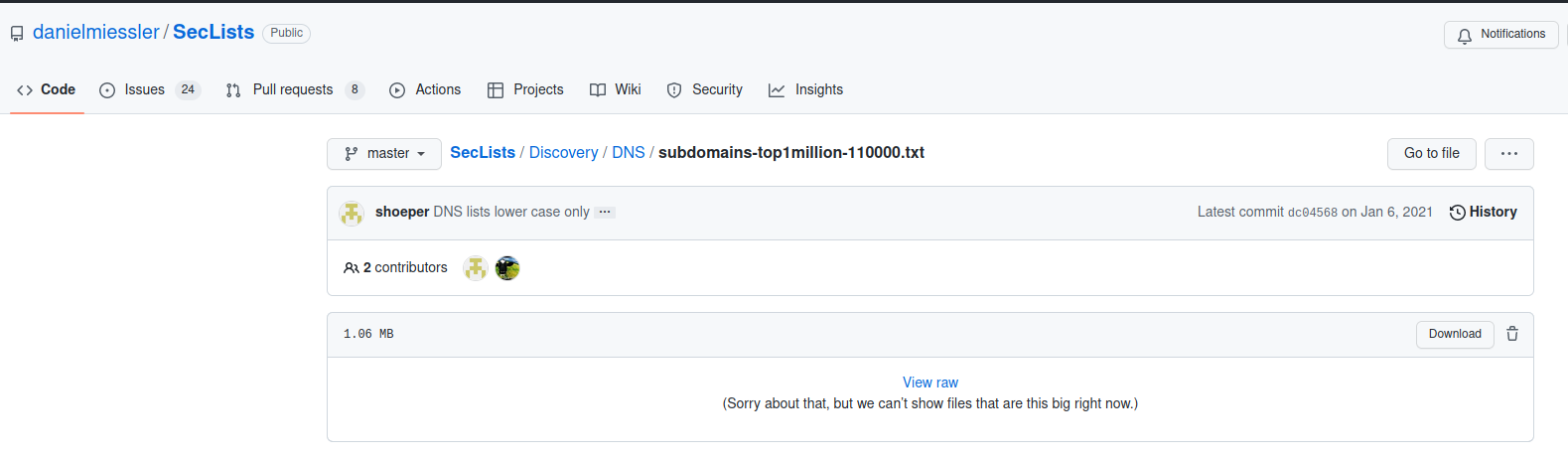Expand the master branch dropdown
Screen dimensions: 1568x459
(384, 154)
